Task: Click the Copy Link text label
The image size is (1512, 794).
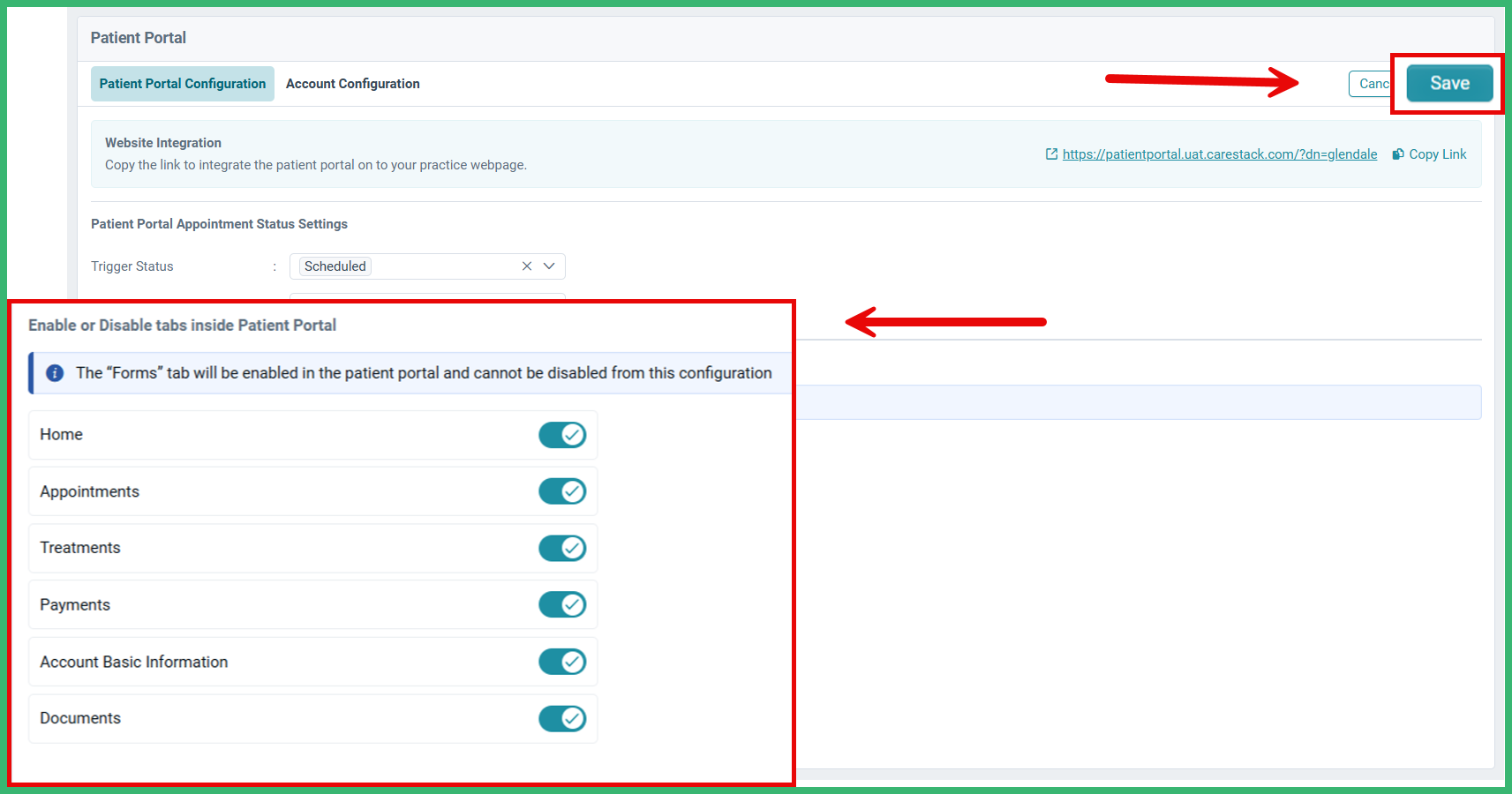Action: pos(1437,154)
